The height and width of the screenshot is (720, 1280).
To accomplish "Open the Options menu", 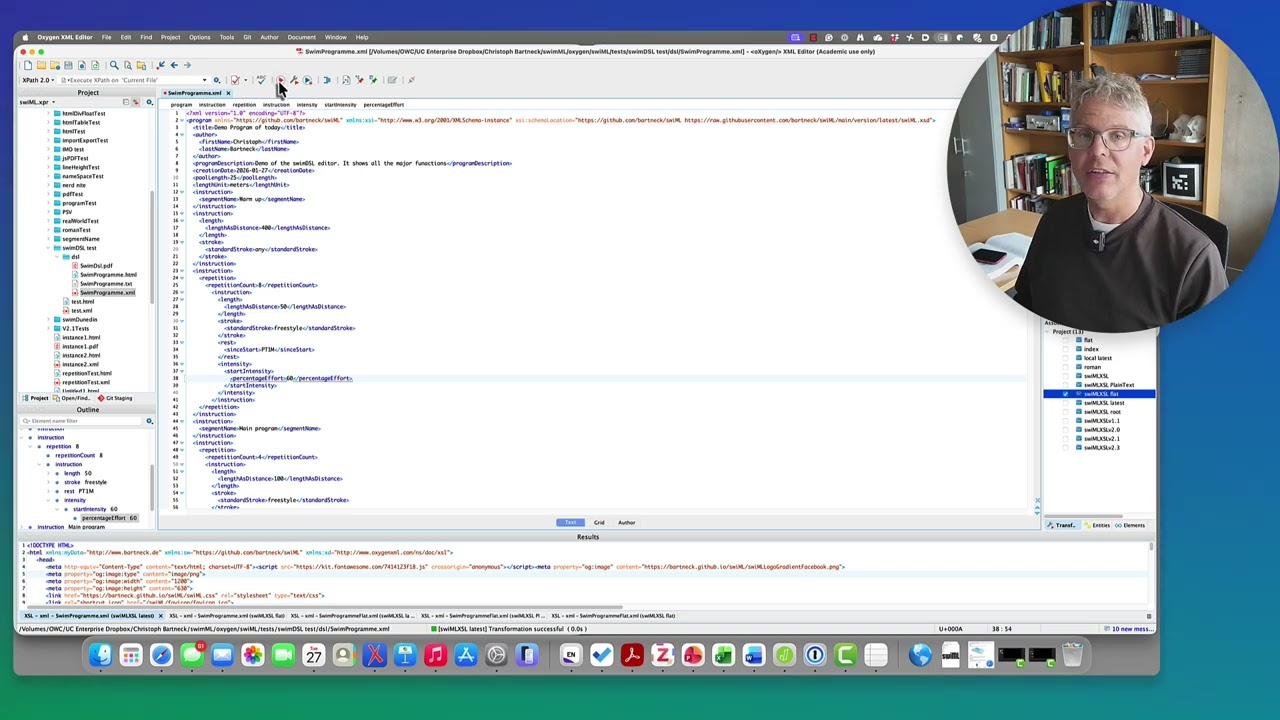I will (199, 37).
